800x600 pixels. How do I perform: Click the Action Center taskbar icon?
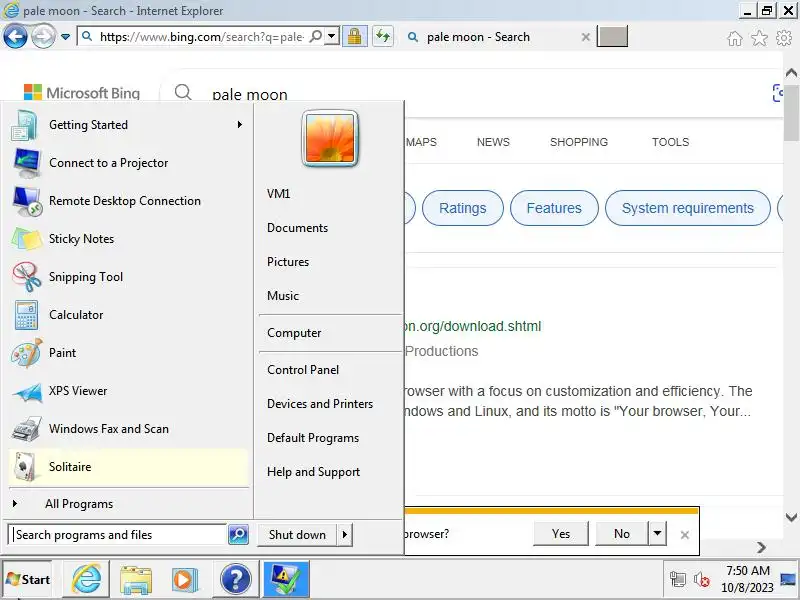[286, 579]
